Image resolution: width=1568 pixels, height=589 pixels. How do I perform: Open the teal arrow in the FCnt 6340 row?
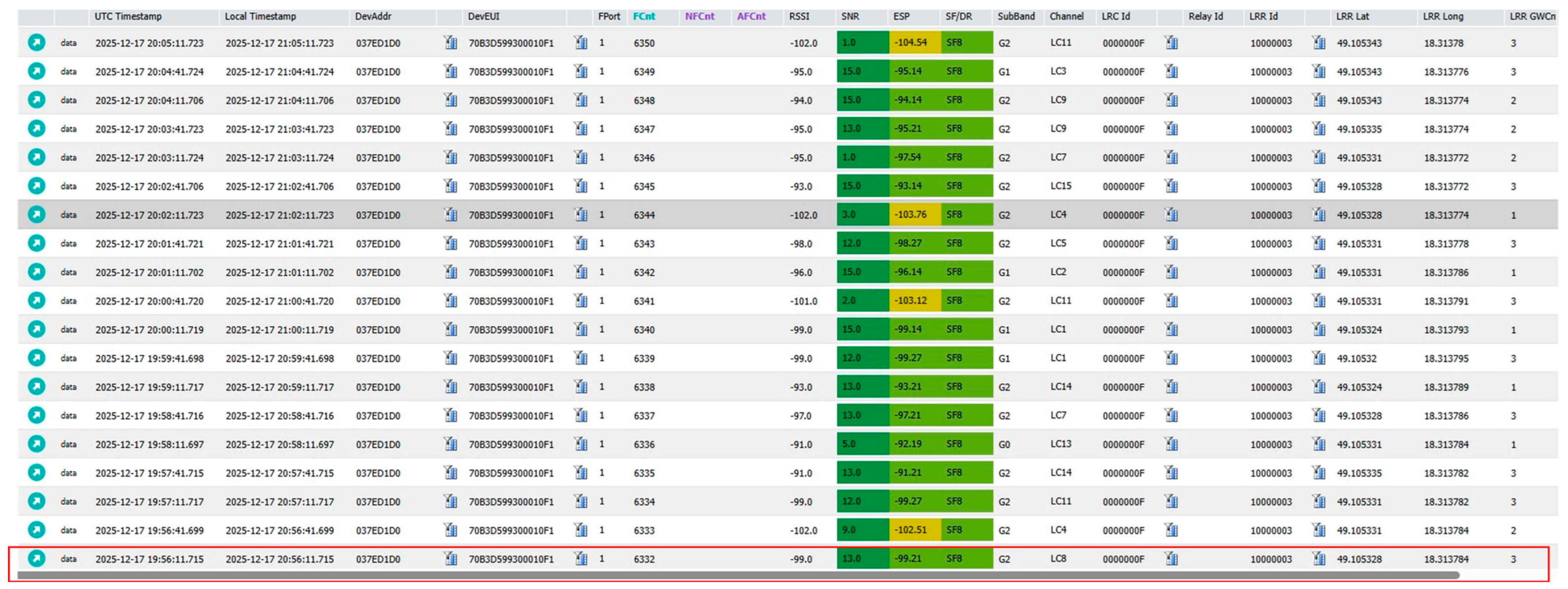tap(36, 329)
